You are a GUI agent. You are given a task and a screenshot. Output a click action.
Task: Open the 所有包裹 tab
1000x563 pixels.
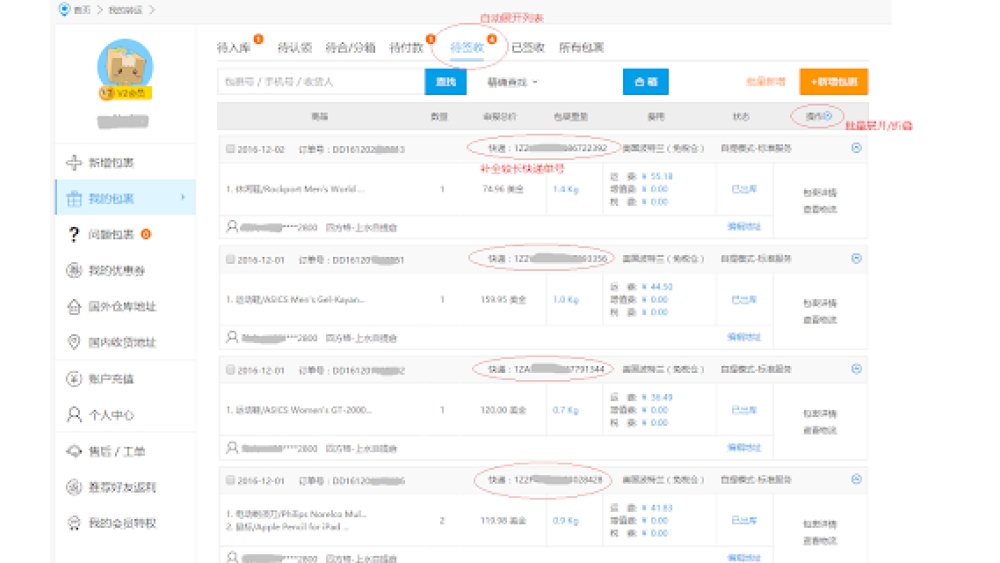coord(581,48)
